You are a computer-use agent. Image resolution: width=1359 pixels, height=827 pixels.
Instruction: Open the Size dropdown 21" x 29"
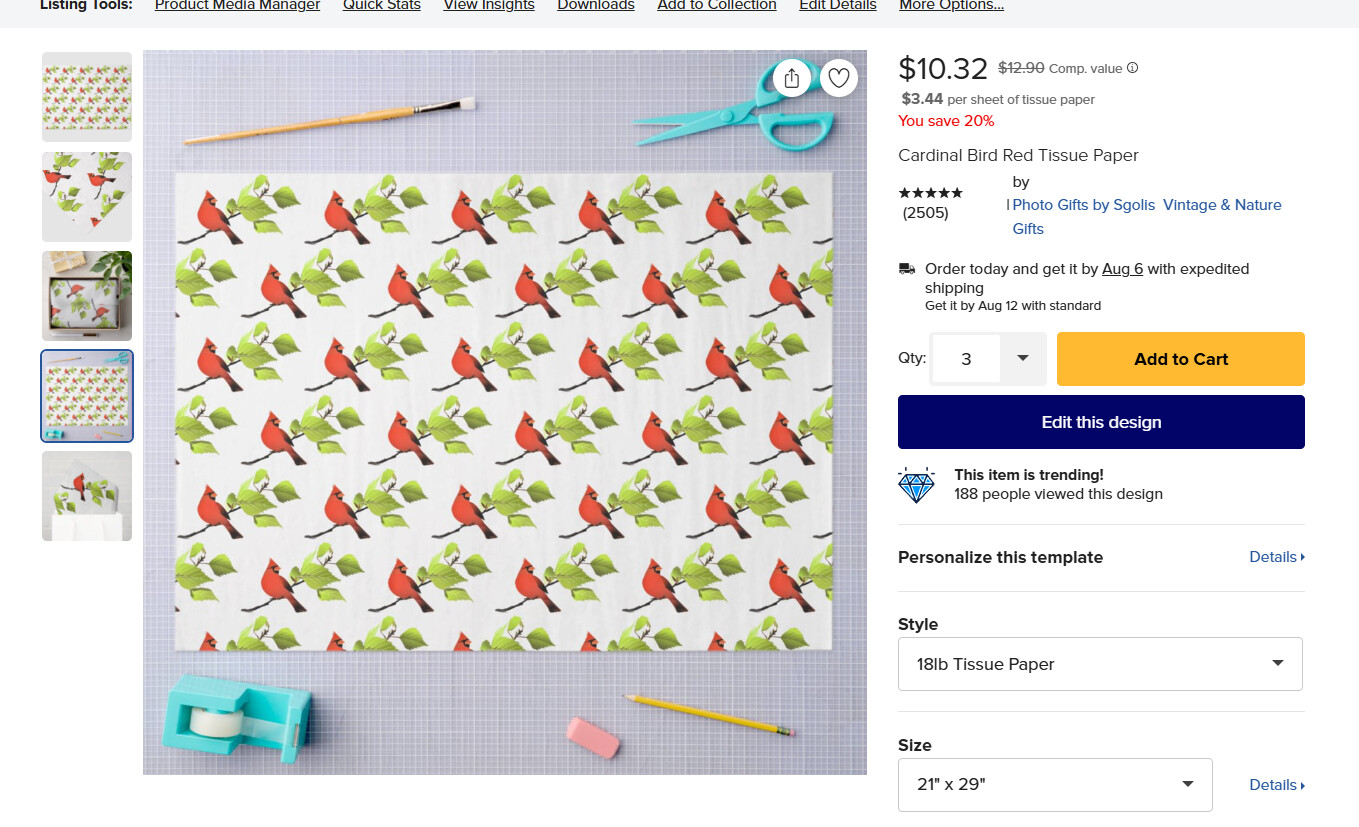1055,785
